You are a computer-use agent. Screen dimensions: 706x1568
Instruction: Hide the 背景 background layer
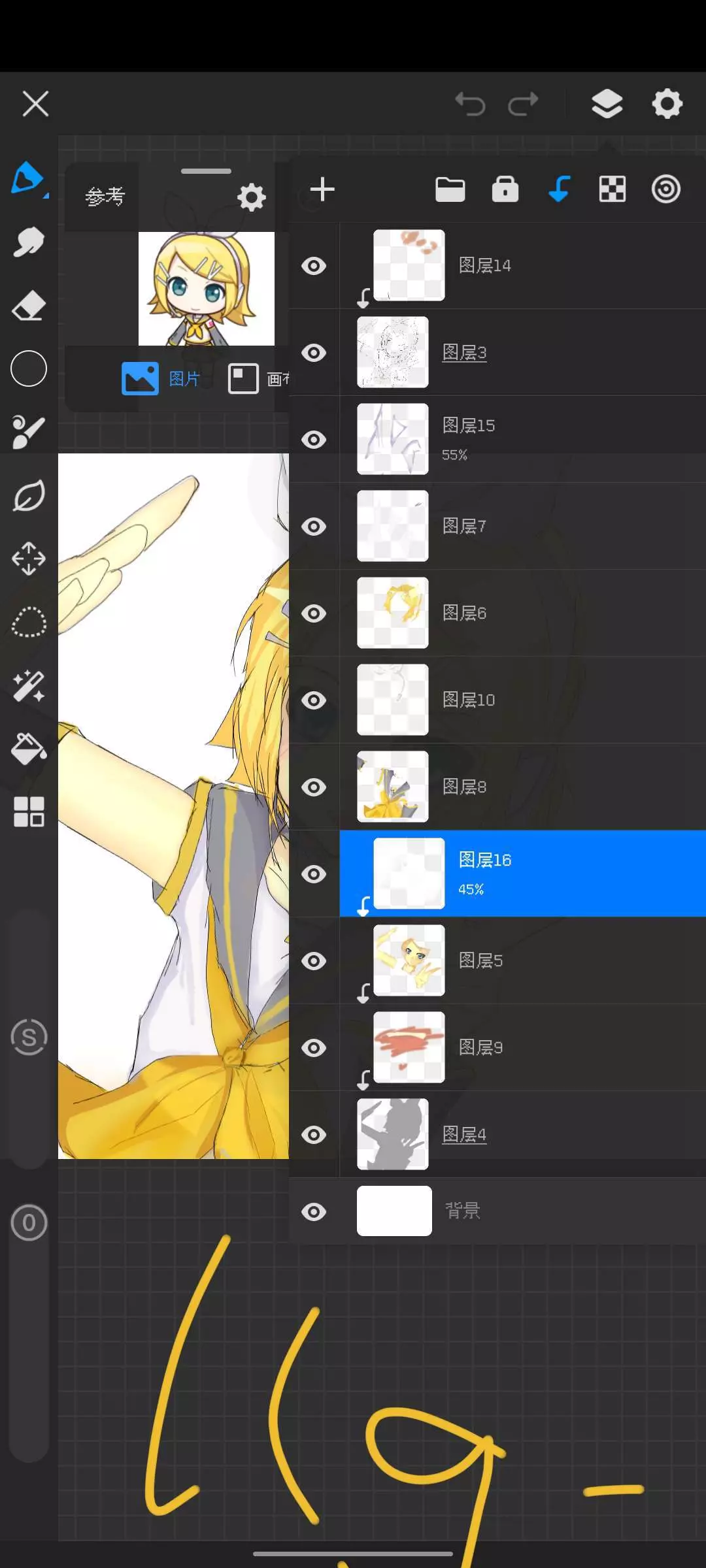(x=314, y=1212)
